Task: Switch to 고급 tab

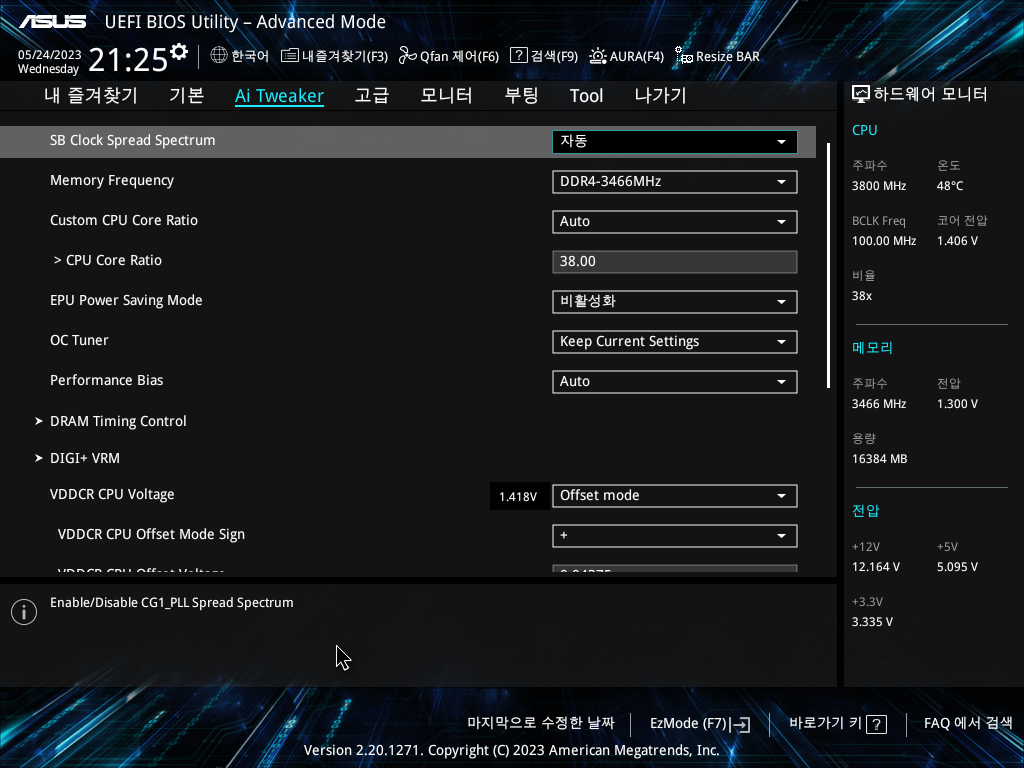Action: tap(372, 95)
